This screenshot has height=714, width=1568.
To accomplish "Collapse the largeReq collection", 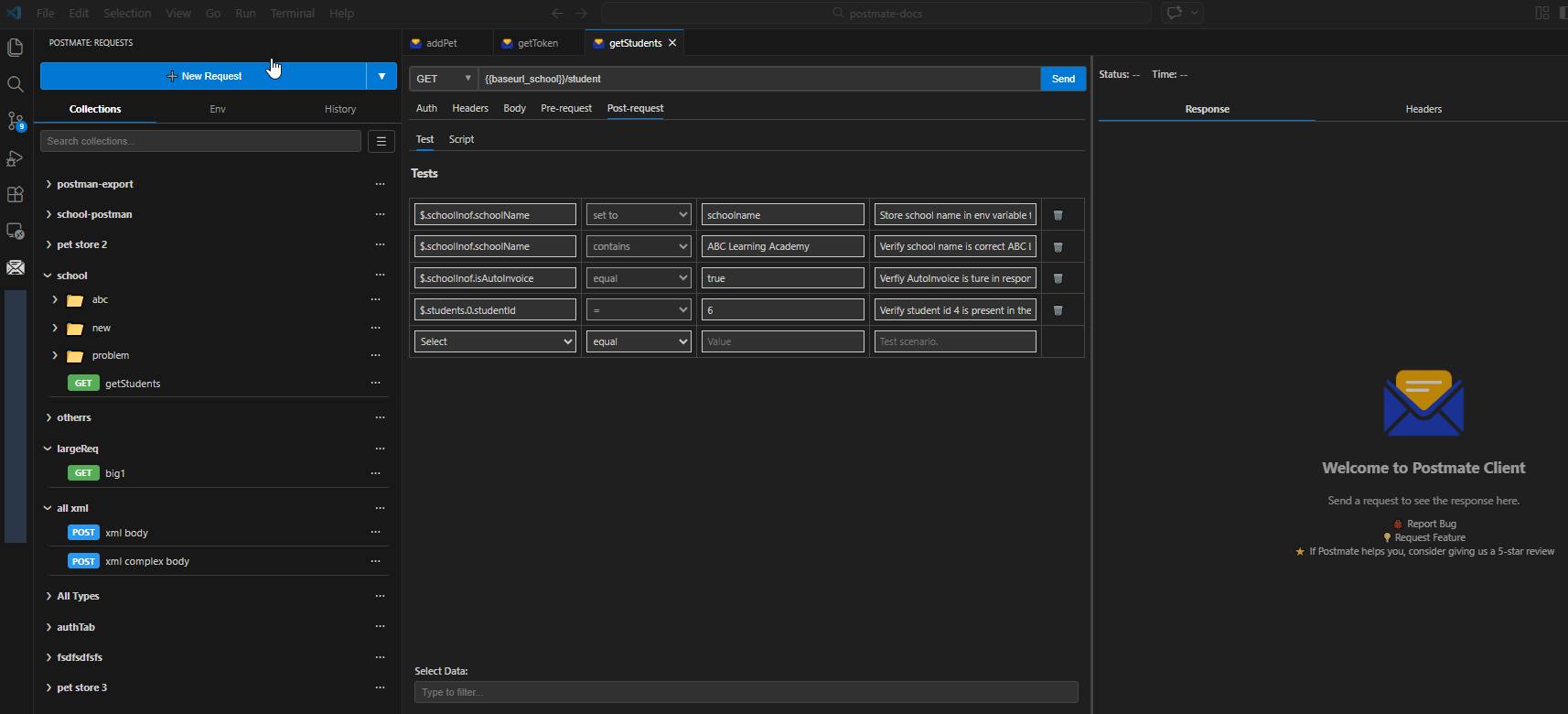I will [x=48, y=449].
